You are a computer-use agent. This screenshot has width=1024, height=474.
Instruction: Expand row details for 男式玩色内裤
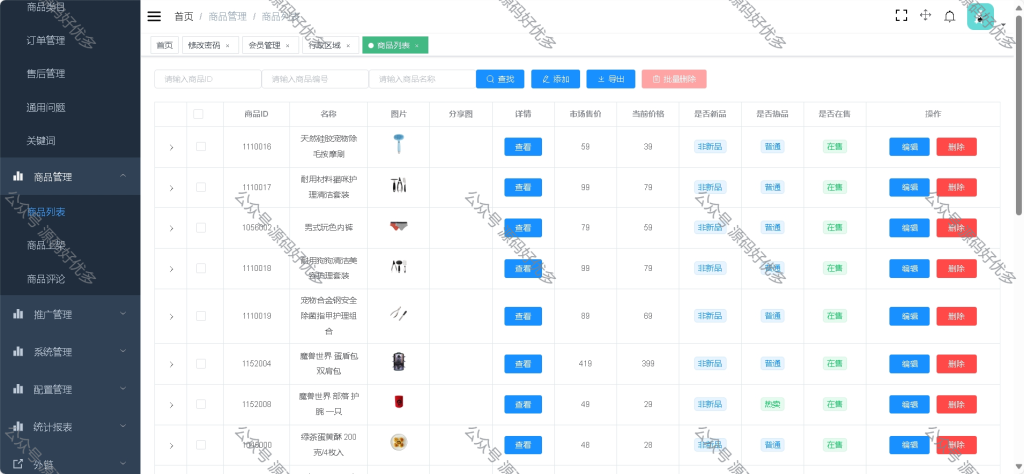click(x=171, y=229)
